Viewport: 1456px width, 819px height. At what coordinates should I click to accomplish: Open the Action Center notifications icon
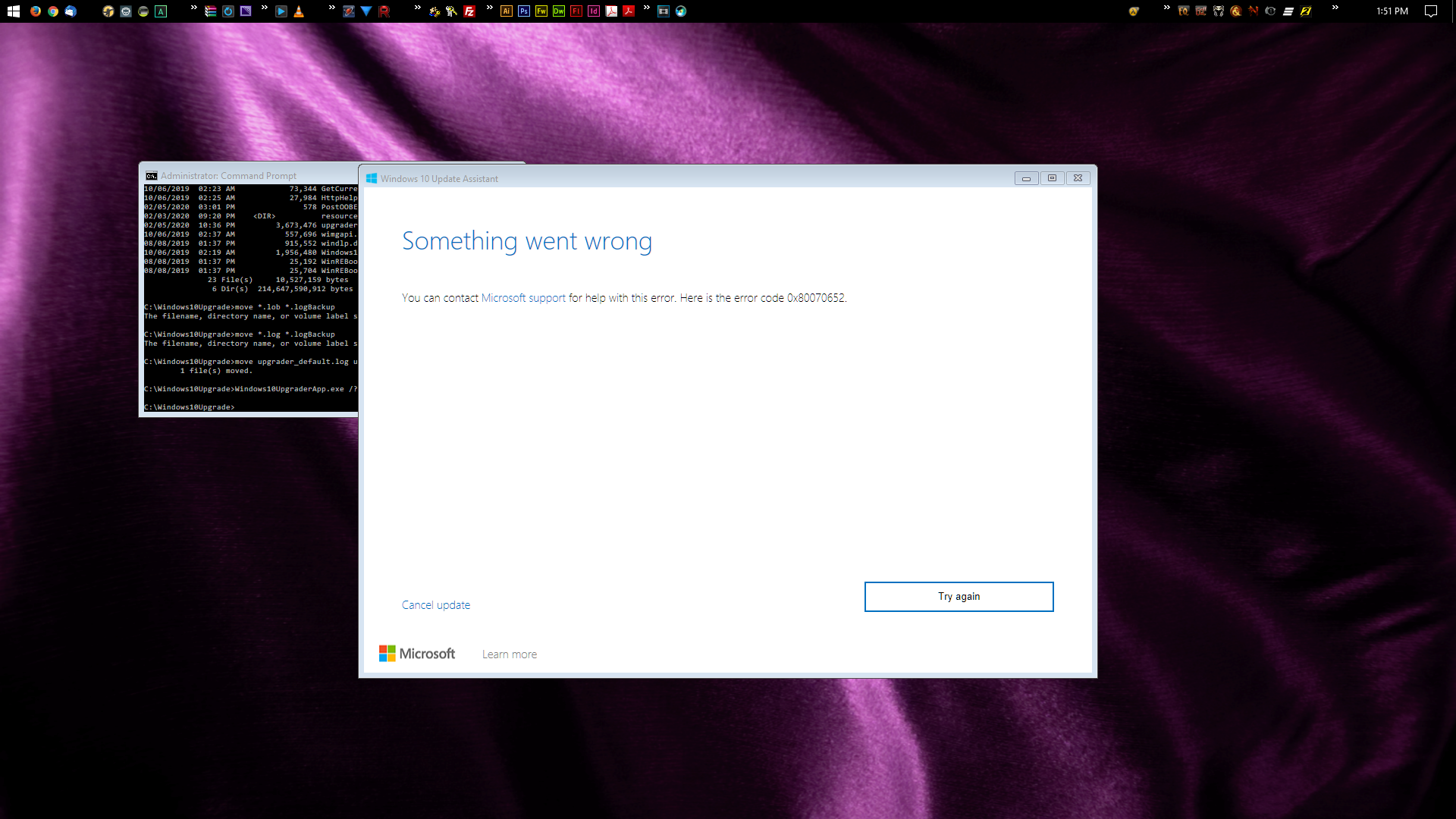[1431, 11]
